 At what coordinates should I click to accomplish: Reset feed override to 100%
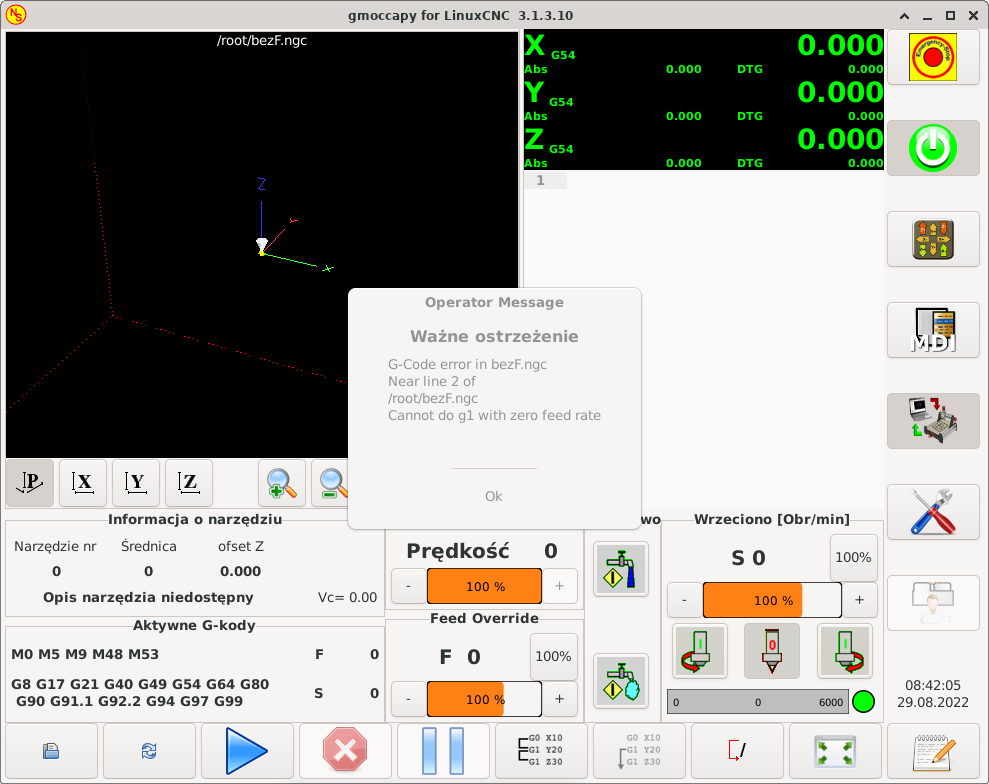point(553,657)
